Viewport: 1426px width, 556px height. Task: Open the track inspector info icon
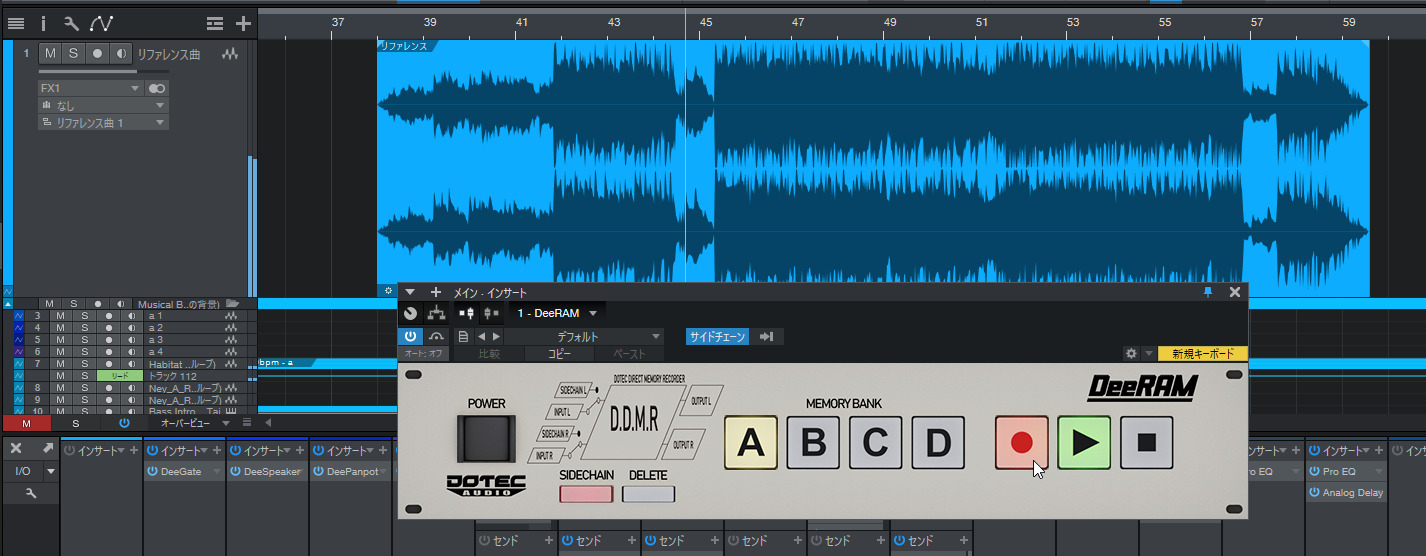(x=43, y=23)
